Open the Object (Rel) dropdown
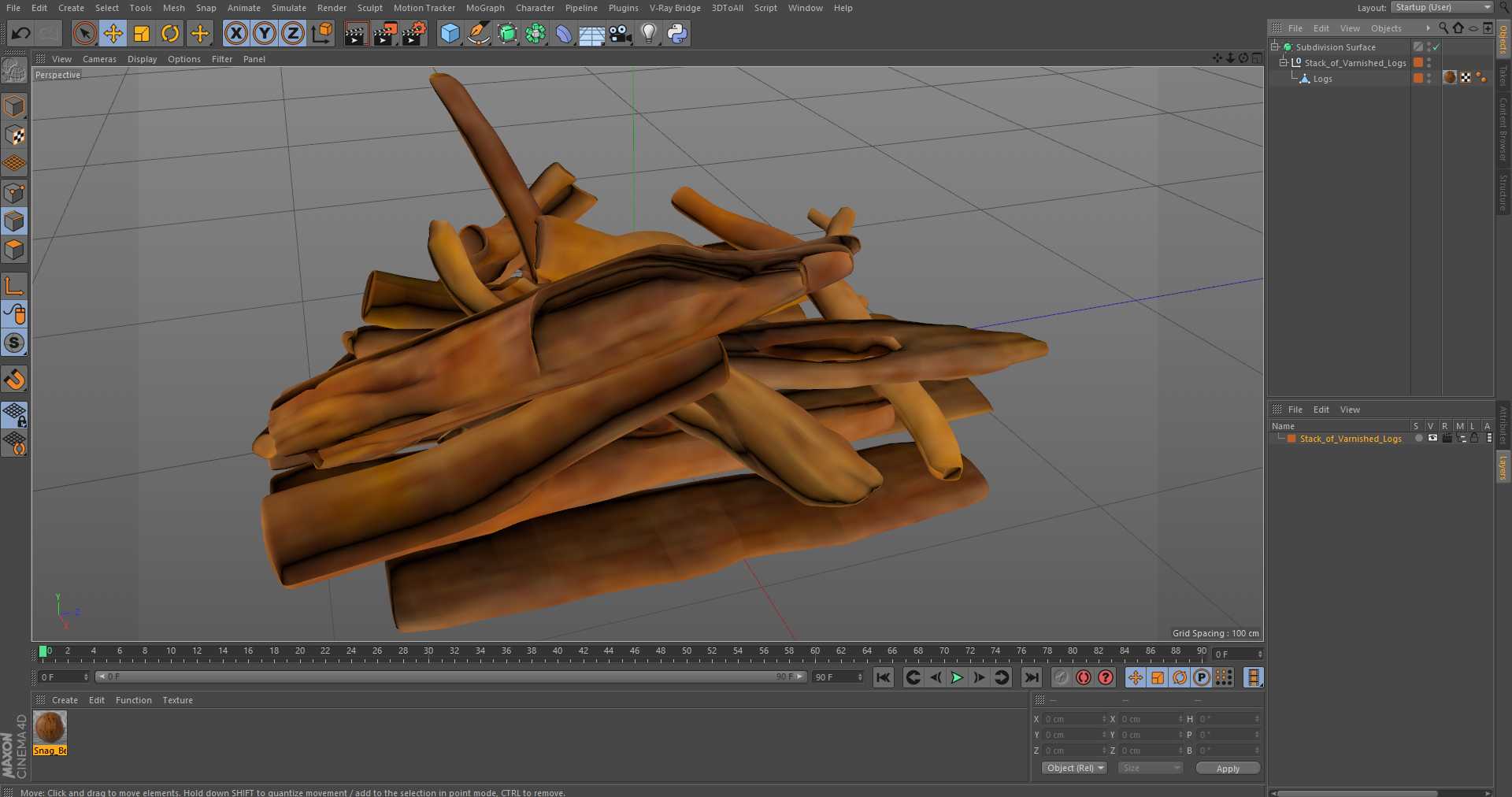Viewport: 1512px width, 797px height. point(1075,768)
